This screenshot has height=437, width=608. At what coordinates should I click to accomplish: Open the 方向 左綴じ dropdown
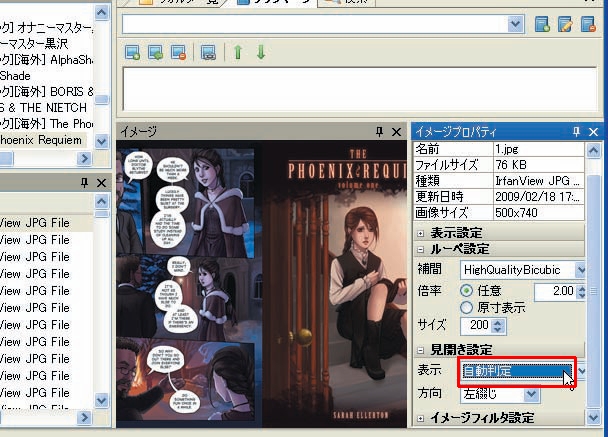pos(531,394)
